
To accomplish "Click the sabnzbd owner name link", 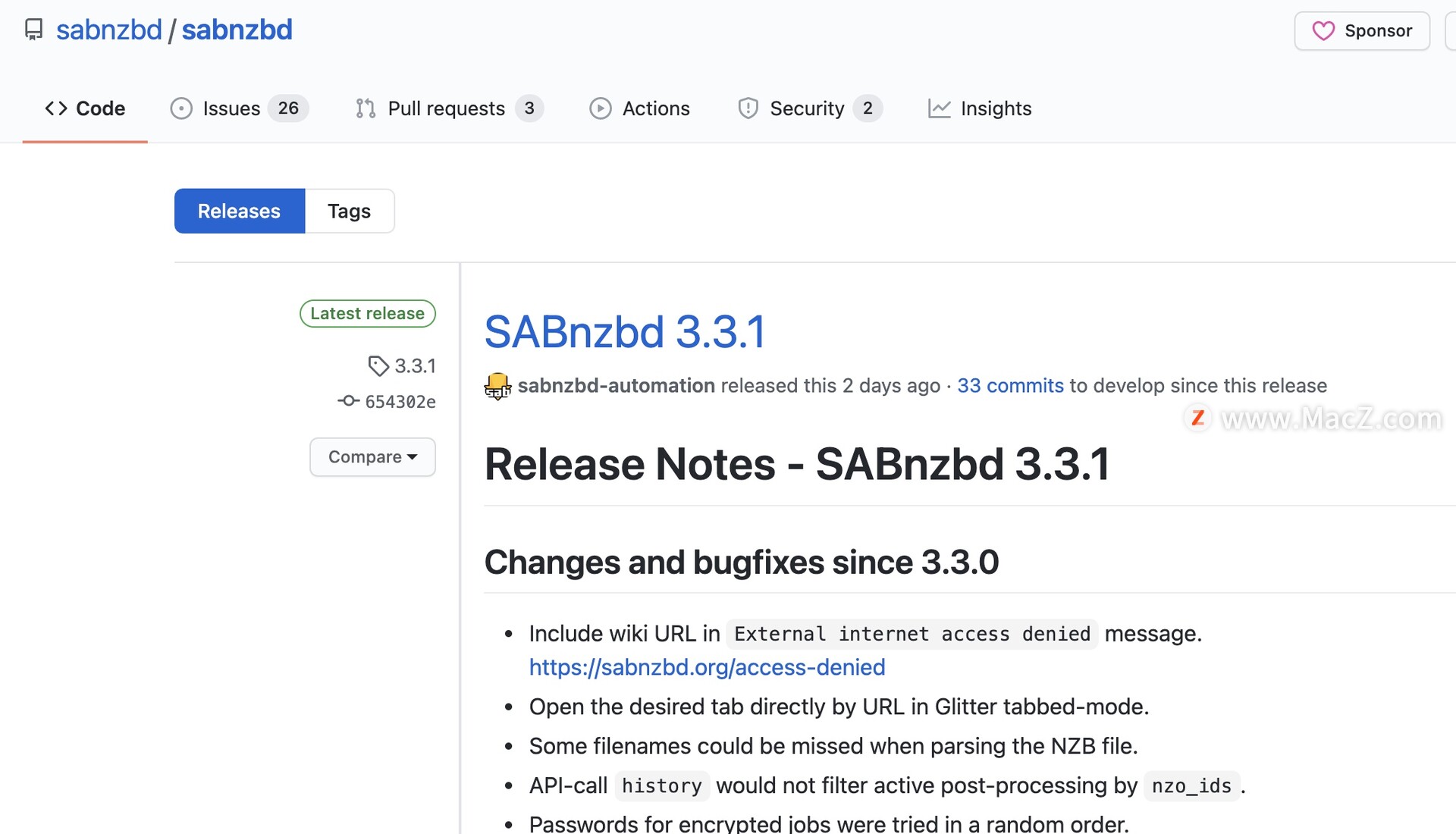I will click(109, 30).
